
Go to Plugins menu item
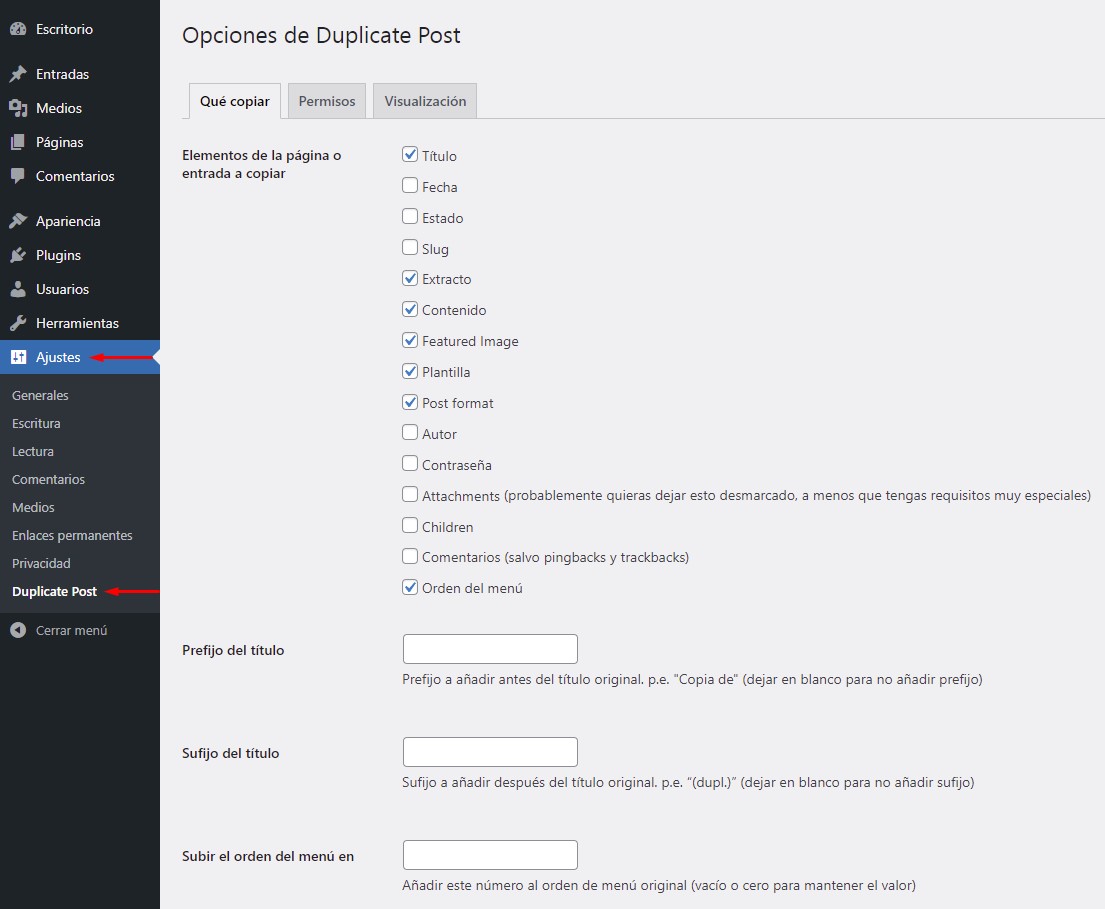click(x=58, y=255)
